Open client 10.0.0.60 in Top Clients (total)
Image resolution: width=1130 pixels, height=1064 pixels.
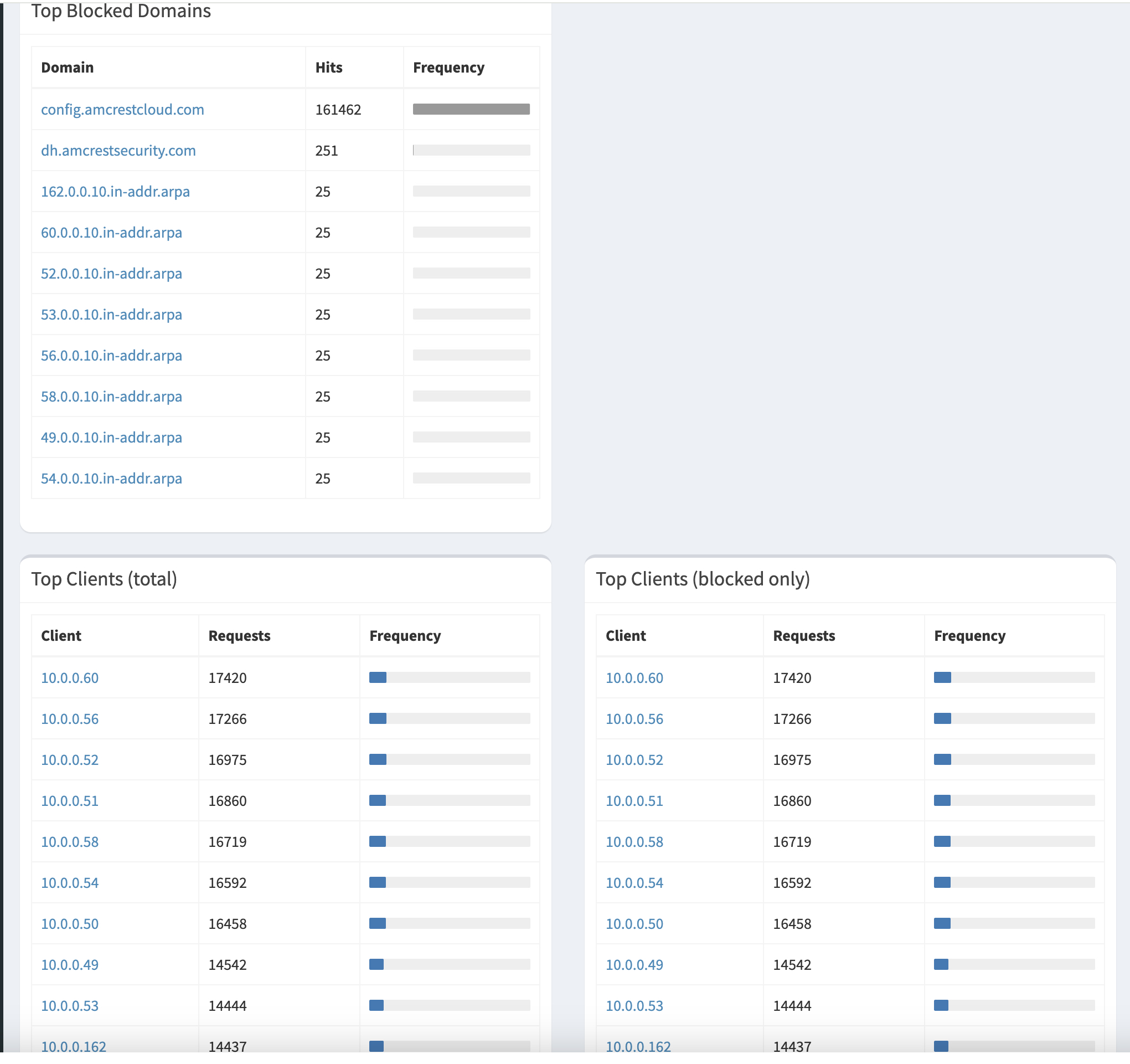[70, 677]
